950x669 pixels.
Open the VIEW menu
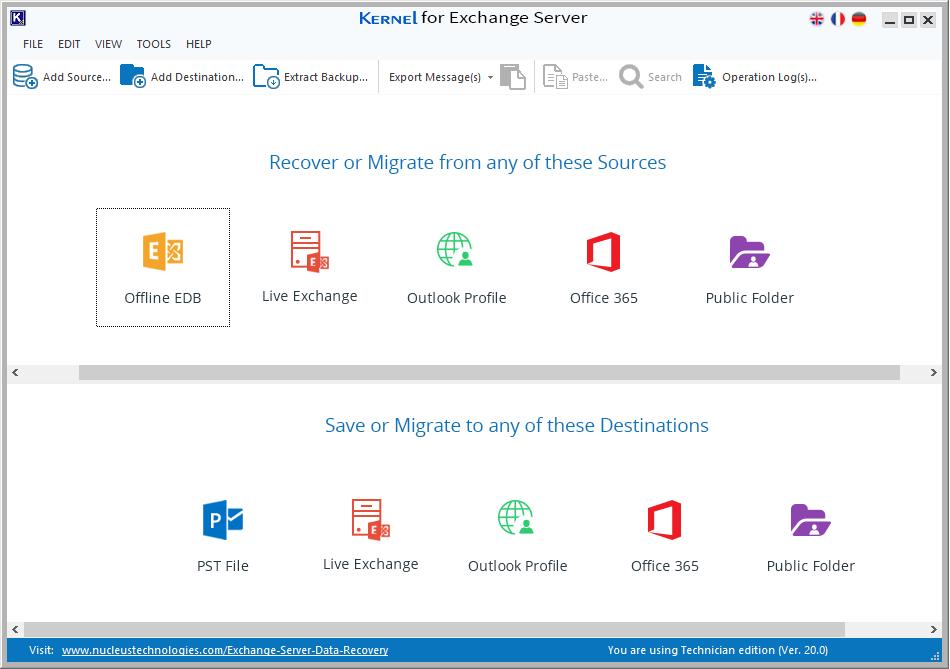(x=108, y=44)
